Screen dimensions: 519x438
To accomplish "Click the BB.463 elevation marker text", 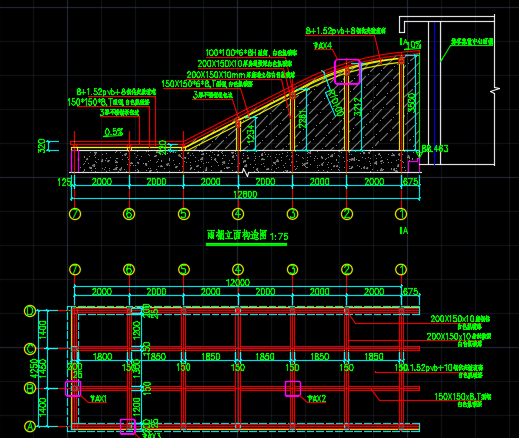I will click(435, 149).
